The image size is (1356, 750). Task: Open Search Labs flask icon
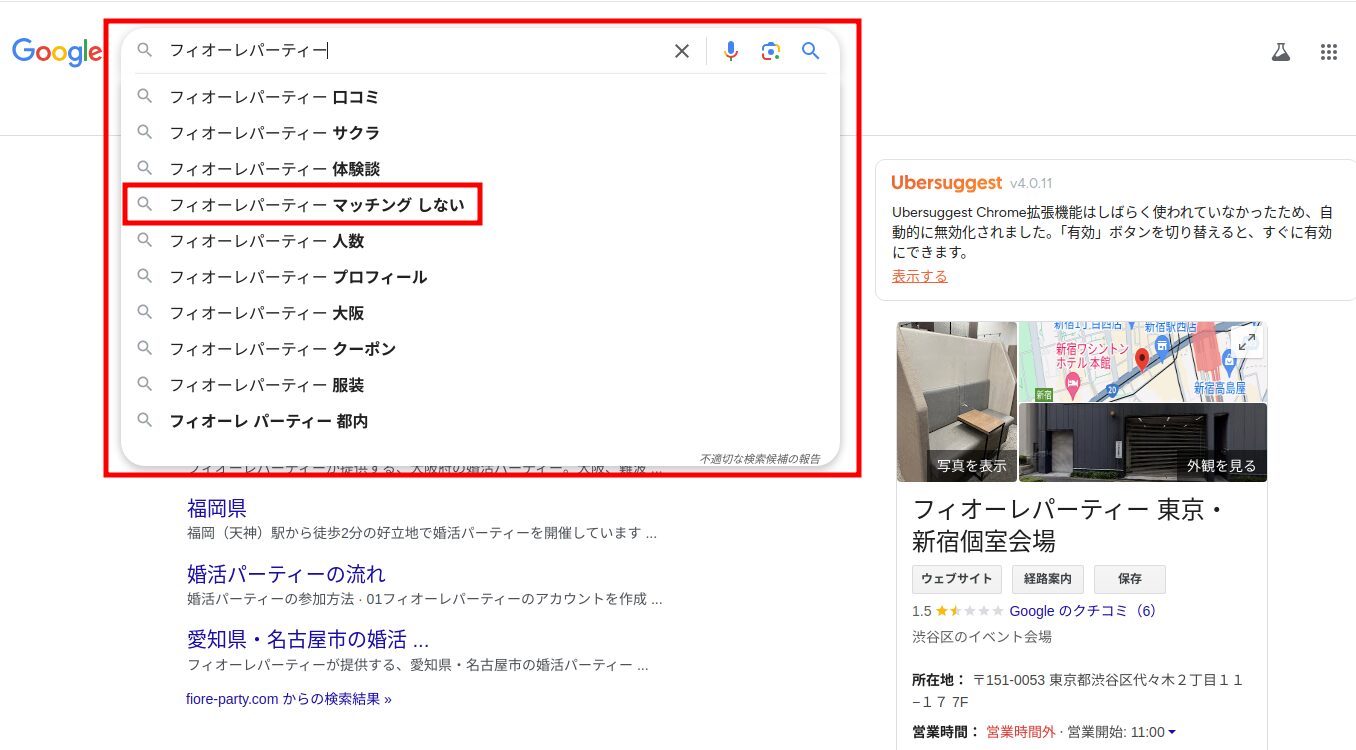[x=1281, y=52]
